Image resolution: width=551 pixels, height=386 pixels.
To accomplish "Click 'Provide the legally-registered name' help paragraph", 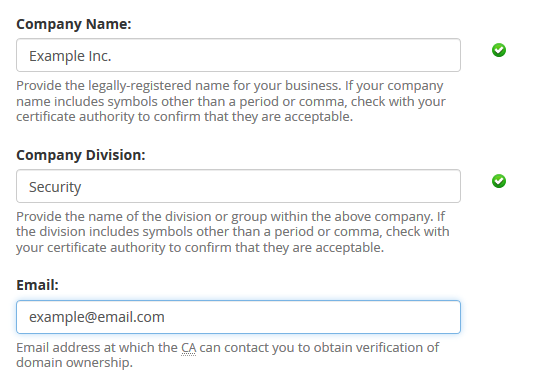I will pos(231,101).
